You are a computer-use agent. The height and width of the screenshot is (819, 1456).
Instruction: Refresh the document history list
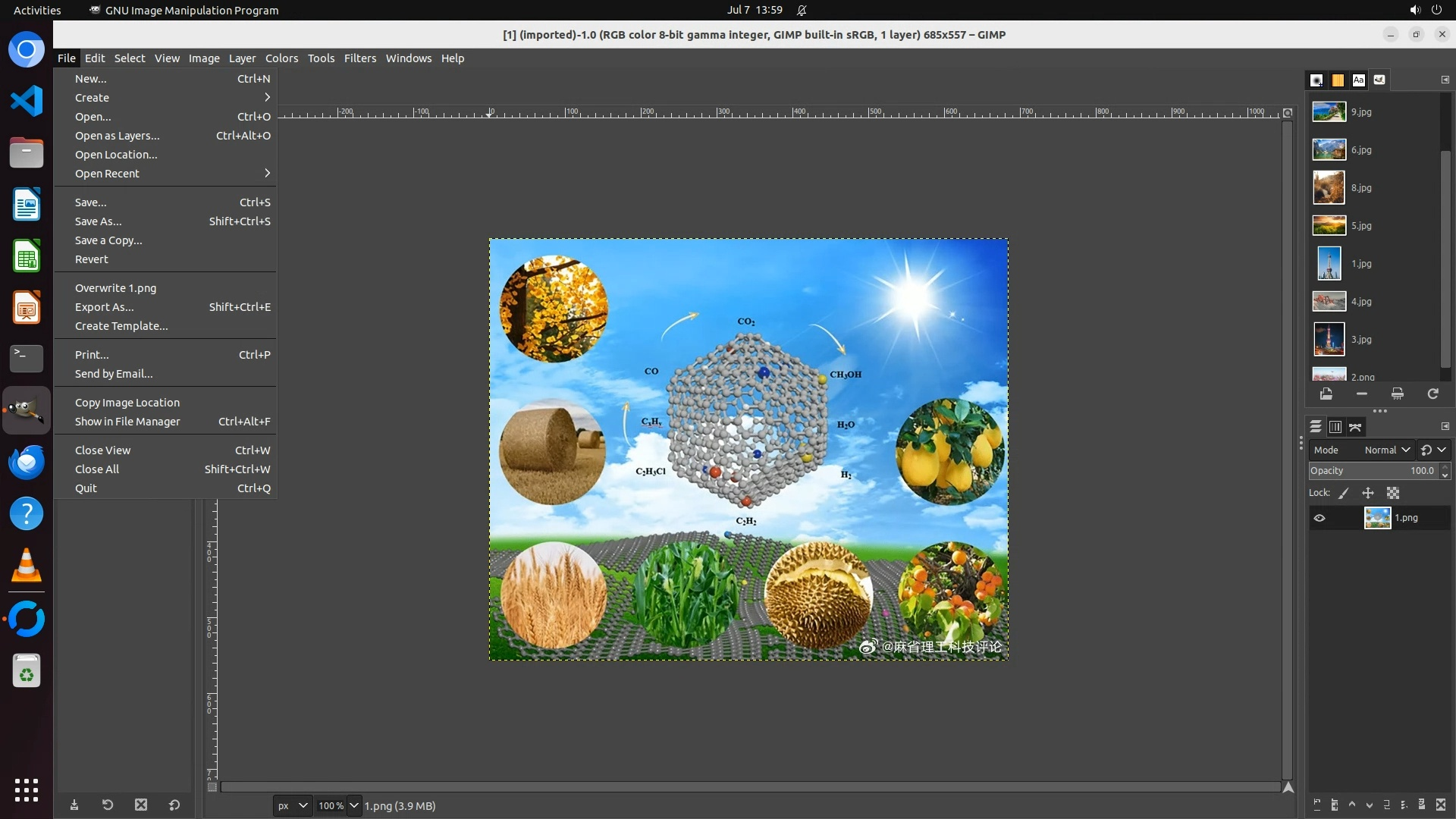pos(1432,394)
